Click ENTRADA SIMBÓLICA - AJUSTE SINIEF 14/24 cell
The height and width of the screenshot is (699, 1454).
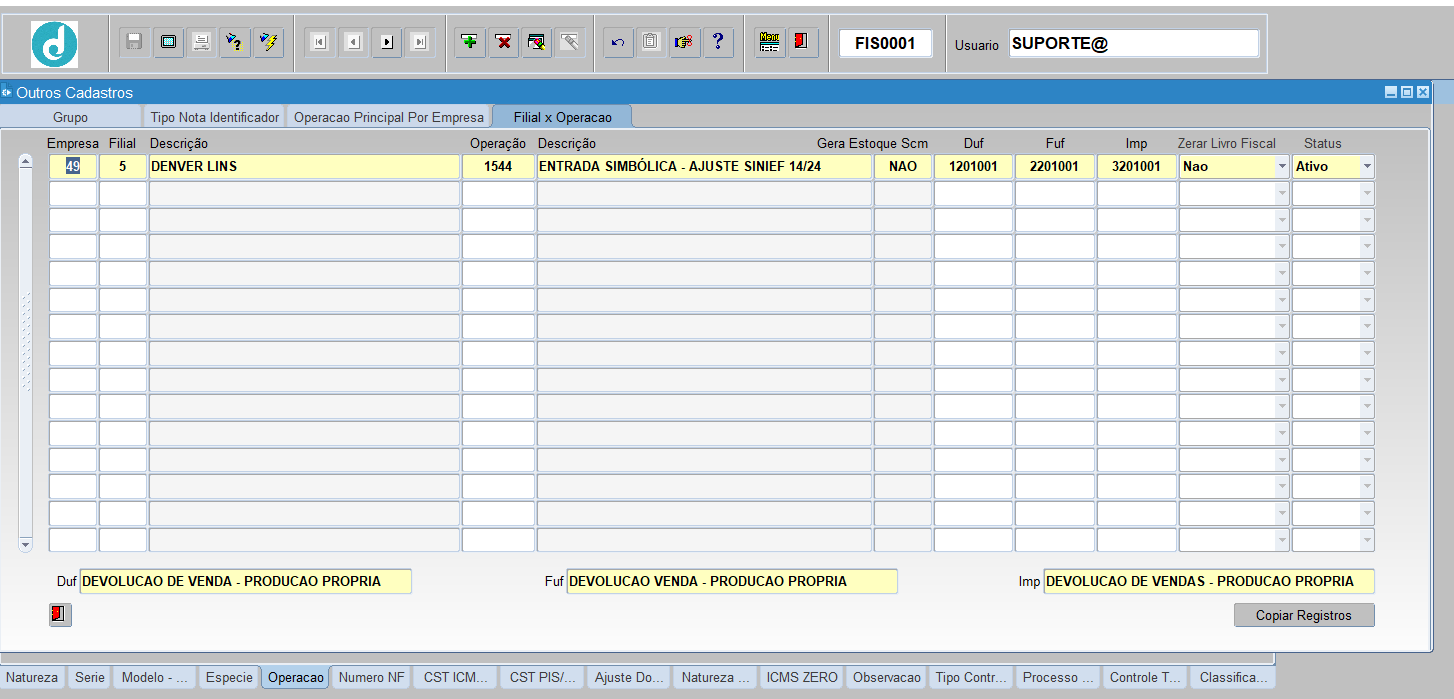(704, 167)
